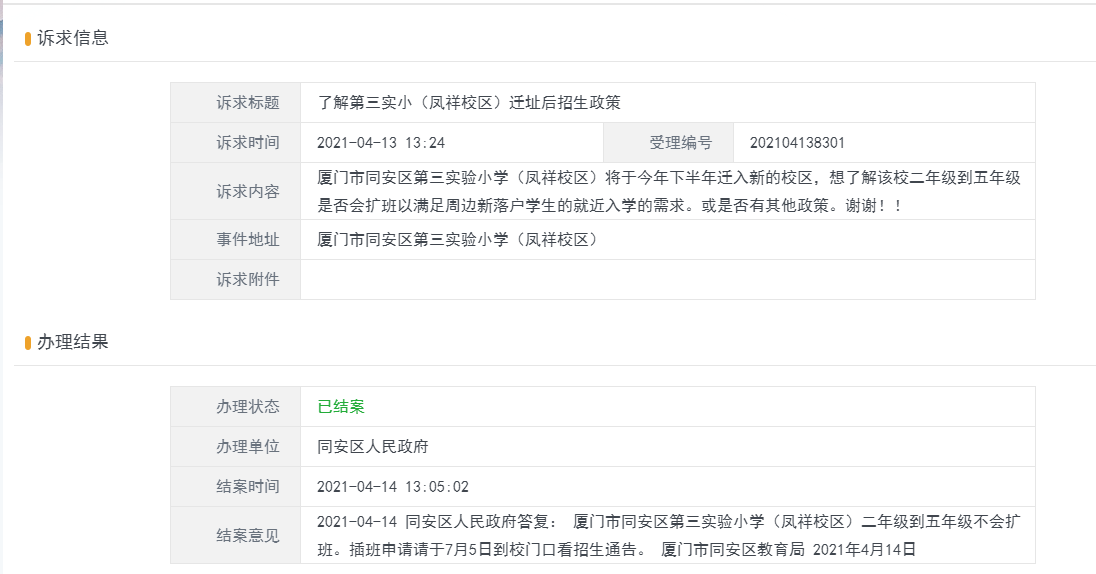Click the 受理编号 label cell
The height and width of the screenshot is (574, 1096).
[x=668, y=143]
